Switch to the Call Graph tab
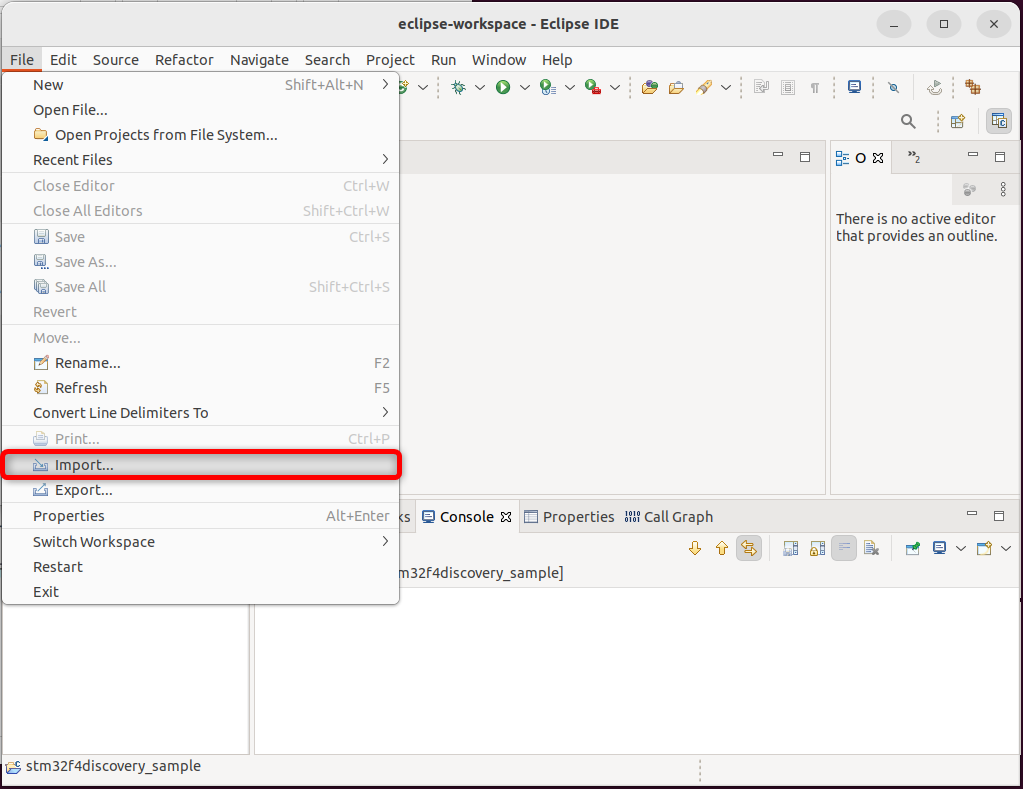Image resolution: width=1023 pixels, height=789 pixels. [x=669, y=516]
